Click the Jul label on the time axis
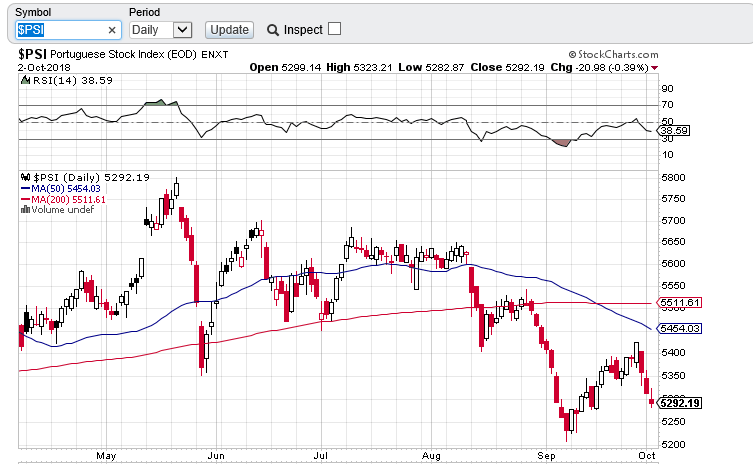The height and width of the screenshot is (464, 753). pos(320,455)
